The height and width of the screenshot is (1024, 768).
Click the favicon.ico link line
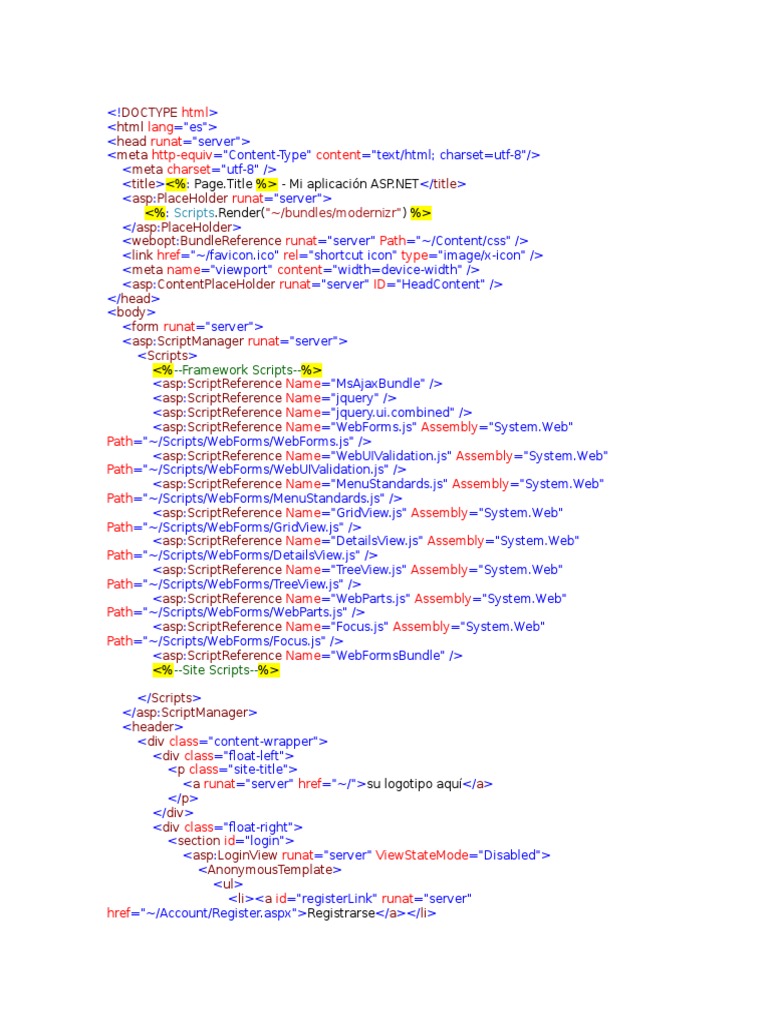click(332, 255)
